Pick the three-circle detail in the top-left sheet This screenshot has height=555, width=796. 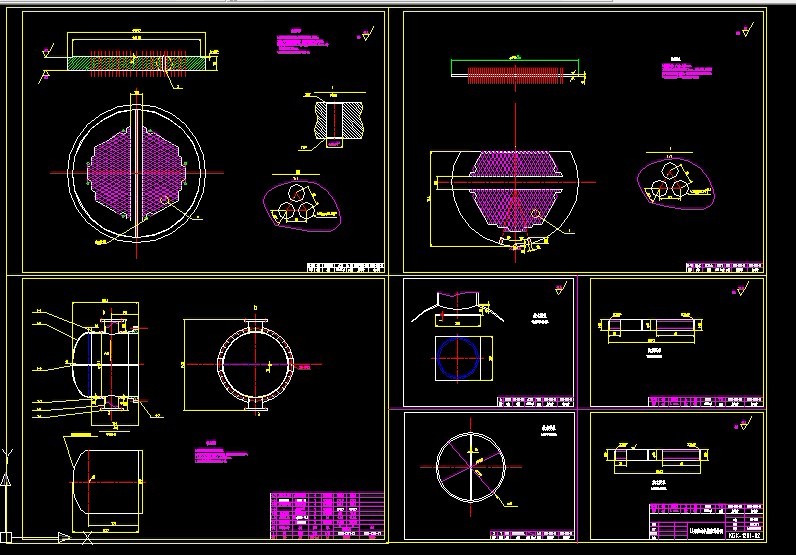[302, 206]
